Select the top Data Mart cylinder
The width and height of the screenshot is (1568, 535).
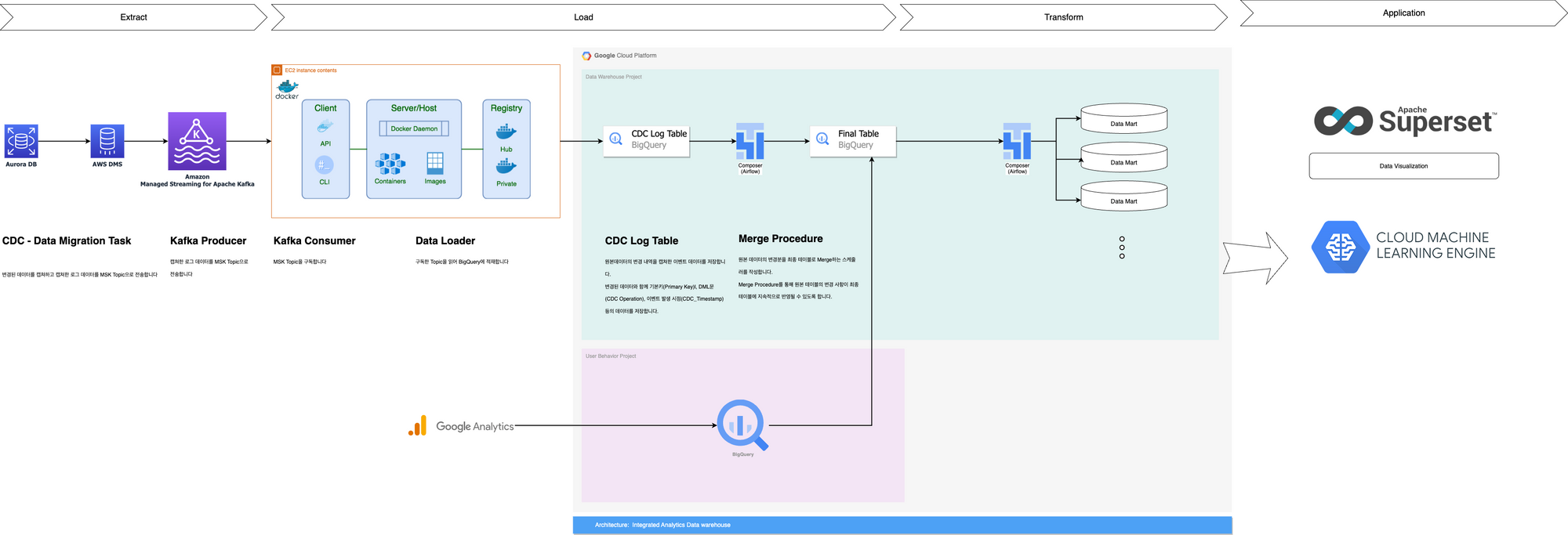click(1124, 118)
